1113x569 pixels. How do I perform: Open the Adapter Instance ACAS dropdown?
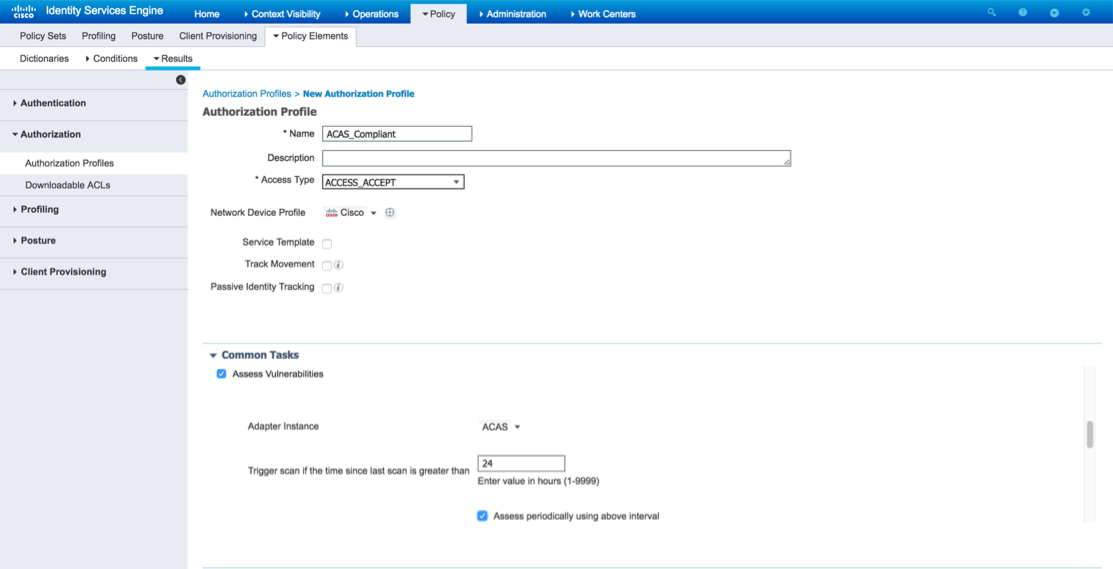[501, 427]
